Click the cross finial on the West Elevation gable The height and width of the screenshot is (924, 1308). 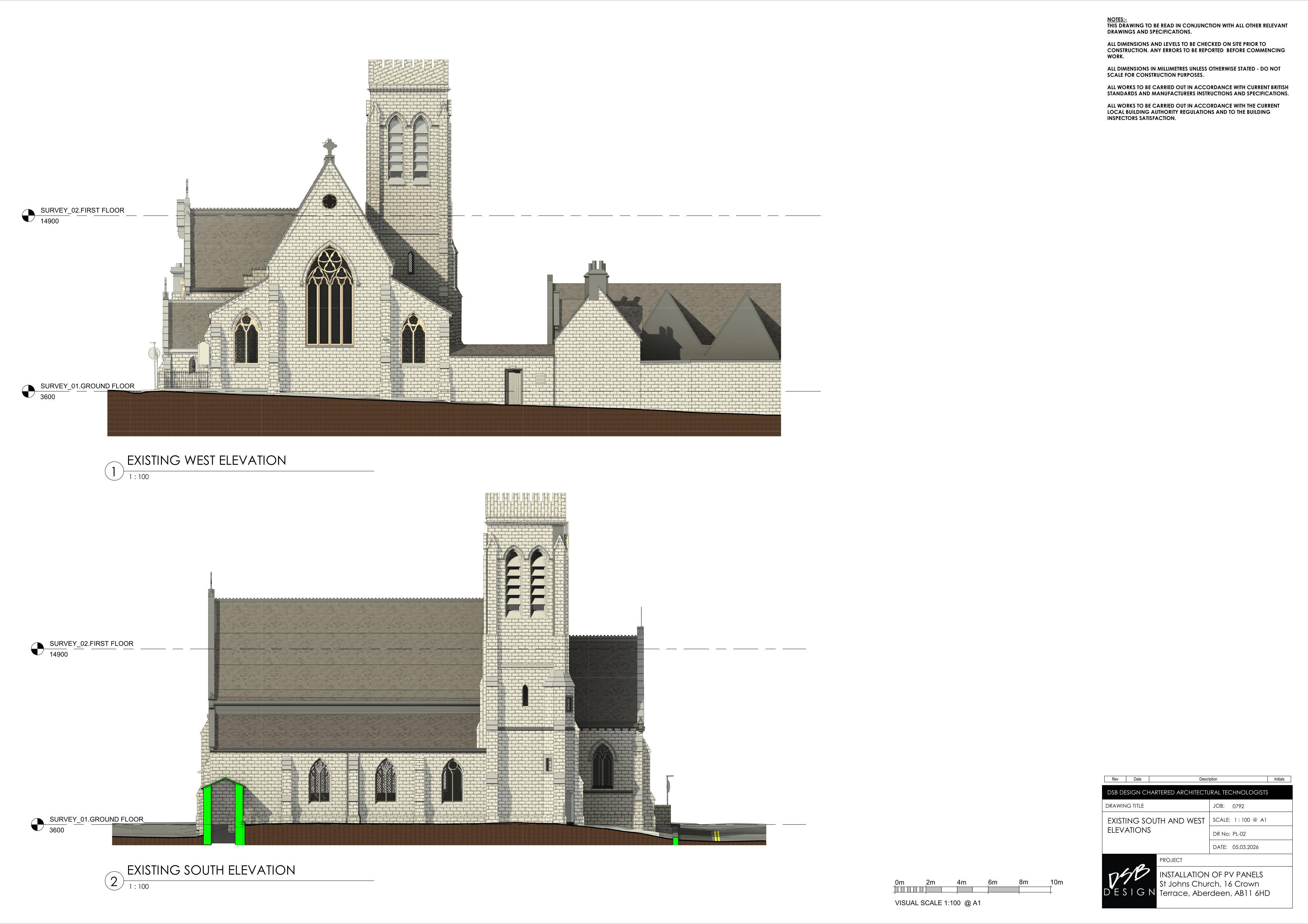[x=329, y=147]
